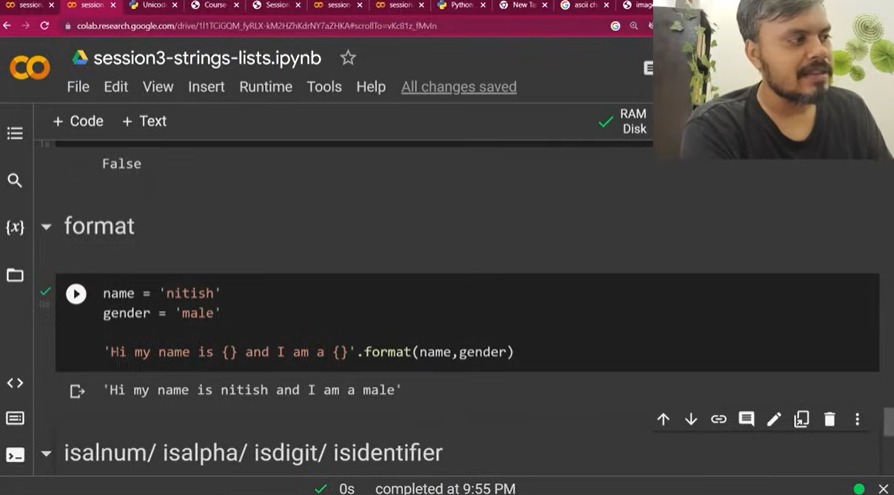Click the isalnum/ isalpha/ isdigit/ isidentifier heading
Image resolution: width=894 pixels, height=495 pixels.
click(x=253, y=453)
